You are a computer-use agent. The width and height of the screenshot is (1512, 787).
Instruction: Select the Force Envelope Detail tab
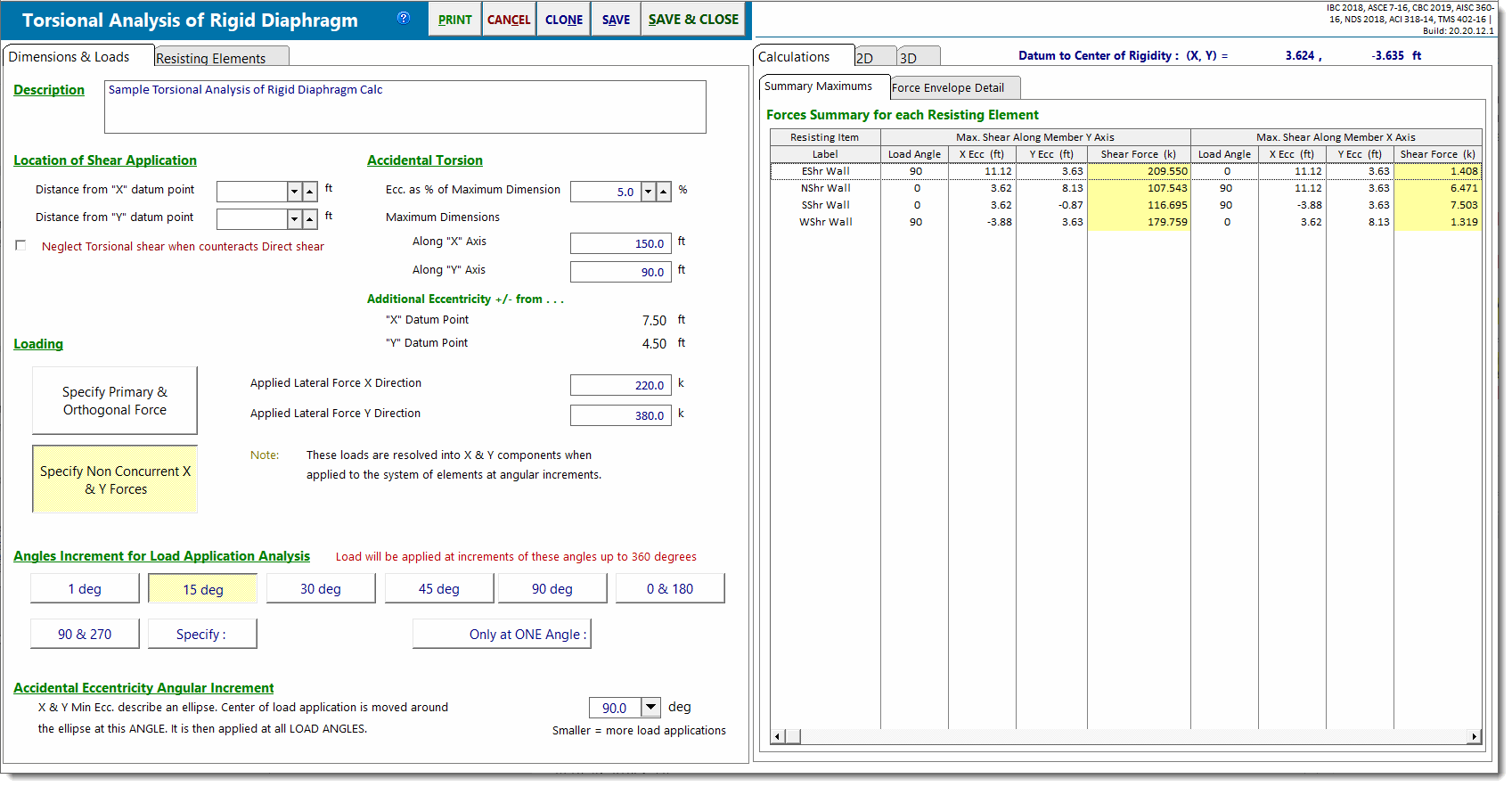[x=955, y=87]
